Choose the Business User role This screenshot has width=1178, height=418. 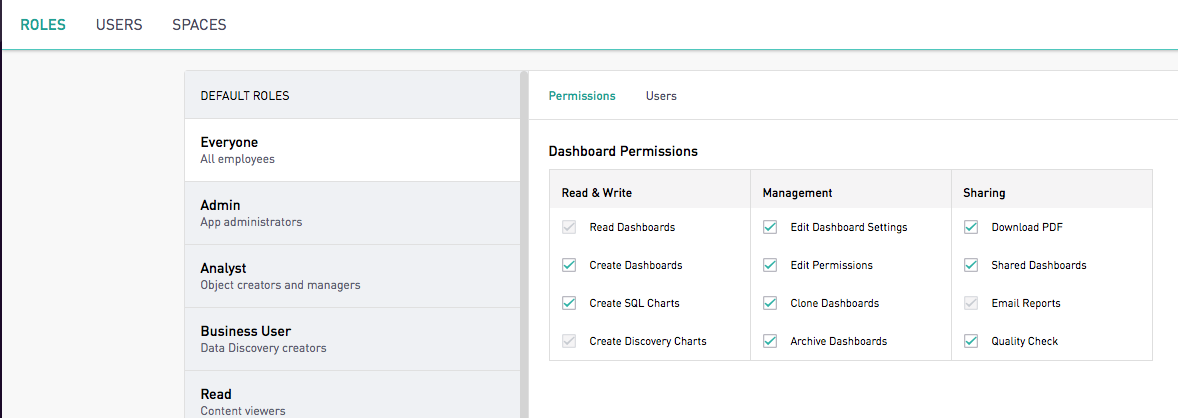(352, 339)
